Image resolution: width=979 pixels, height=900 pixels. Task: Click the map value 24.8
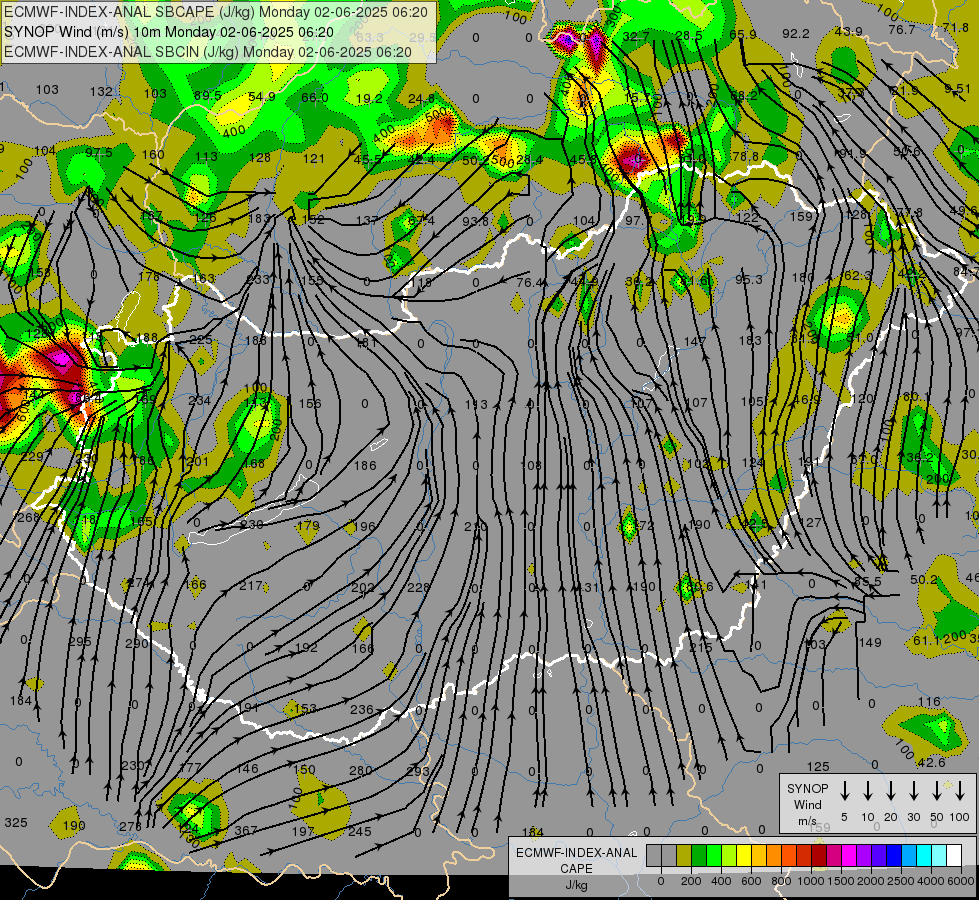421,99
